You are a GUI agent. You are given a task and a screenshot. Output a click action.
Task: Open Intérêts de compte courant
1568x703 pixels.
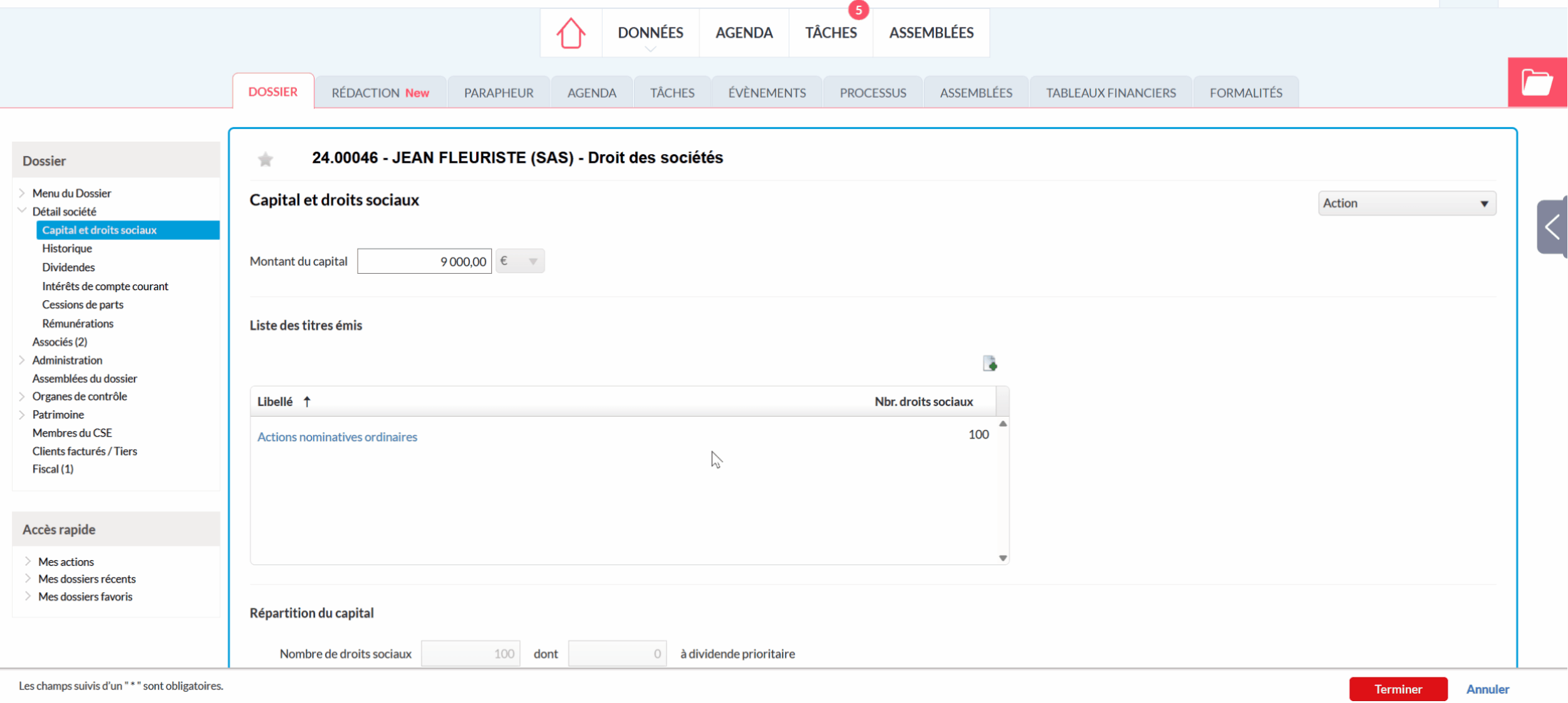[x=105, y=286]
